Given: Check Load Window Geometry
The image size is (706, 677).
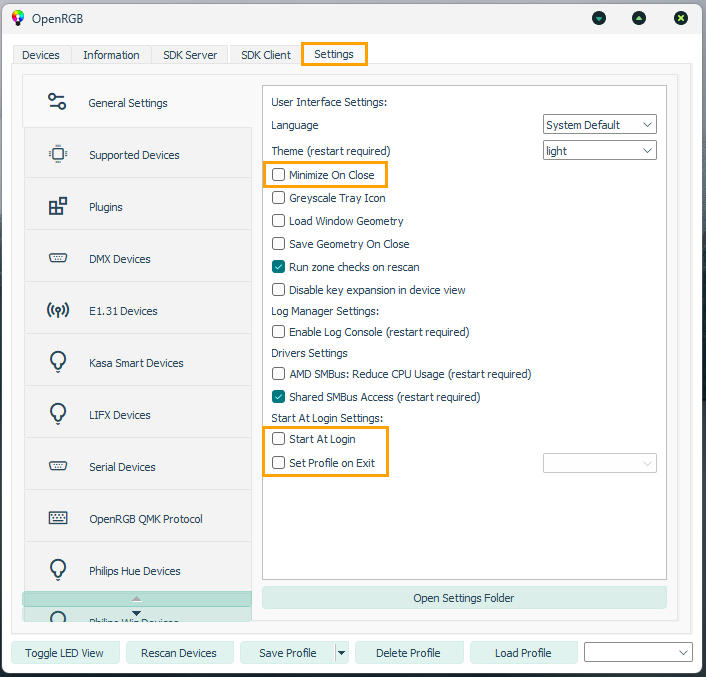Looking at the screenshot, I should coord(278,221).
